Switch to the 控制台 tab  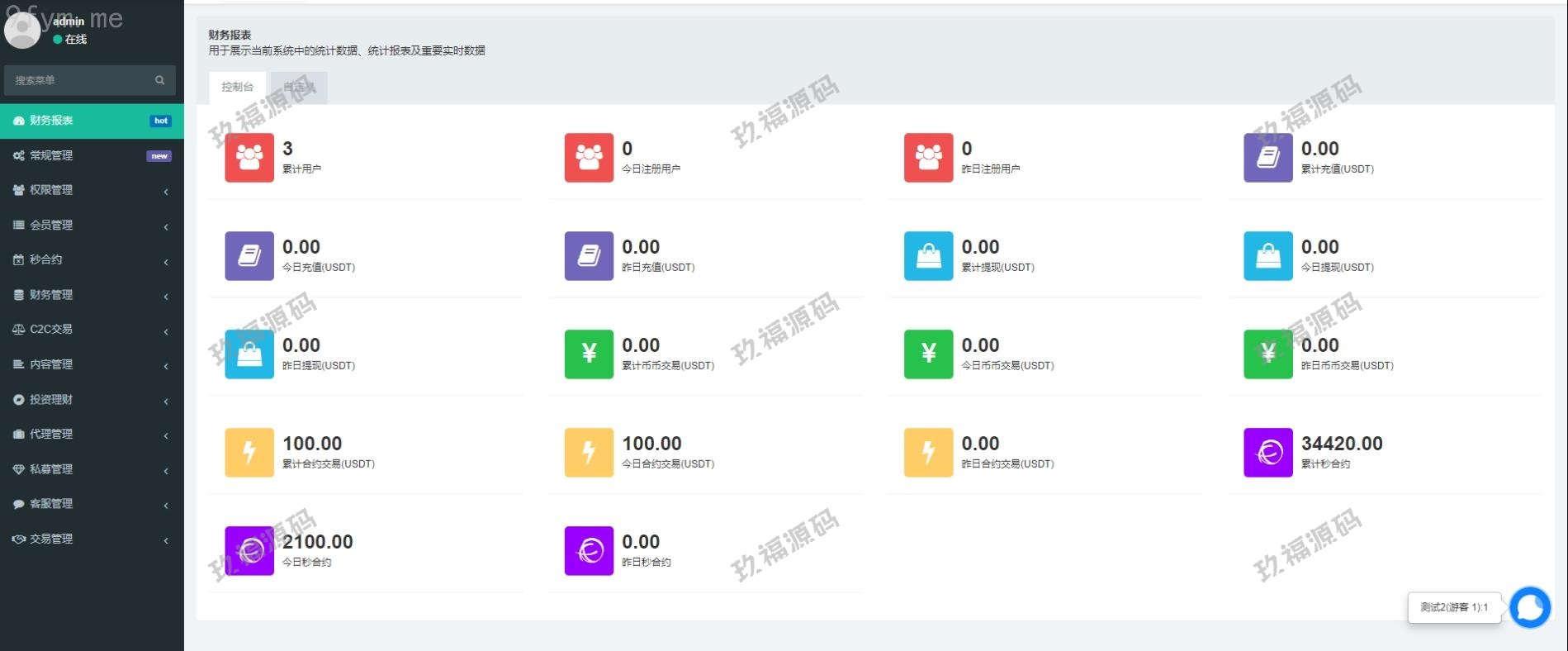click(x=237, y=87)
